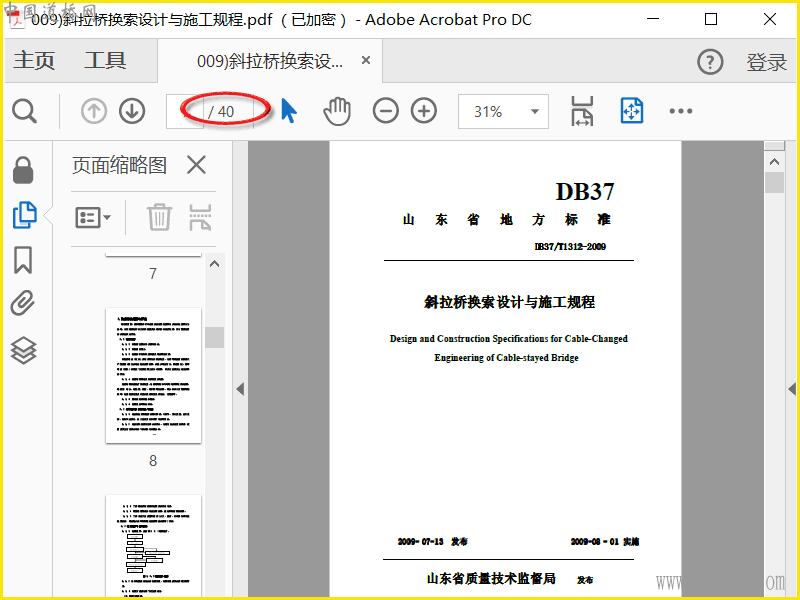Viewport: 800px width, 600px height.
Task: Click the 山东省地方标准 heading line
Action: pos(507,220)
